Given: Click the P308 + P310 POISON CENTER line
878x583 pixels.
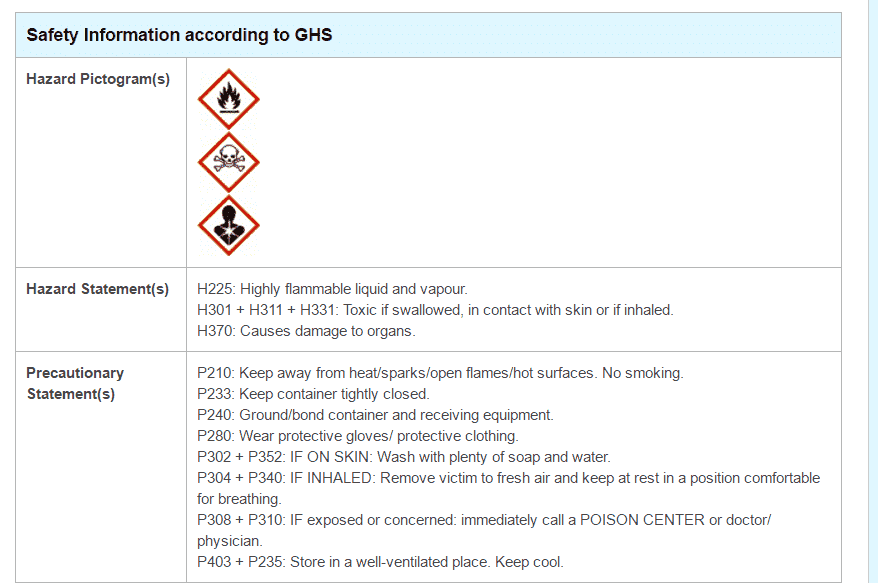Looking at the screenshot, I should click(484, 520).
